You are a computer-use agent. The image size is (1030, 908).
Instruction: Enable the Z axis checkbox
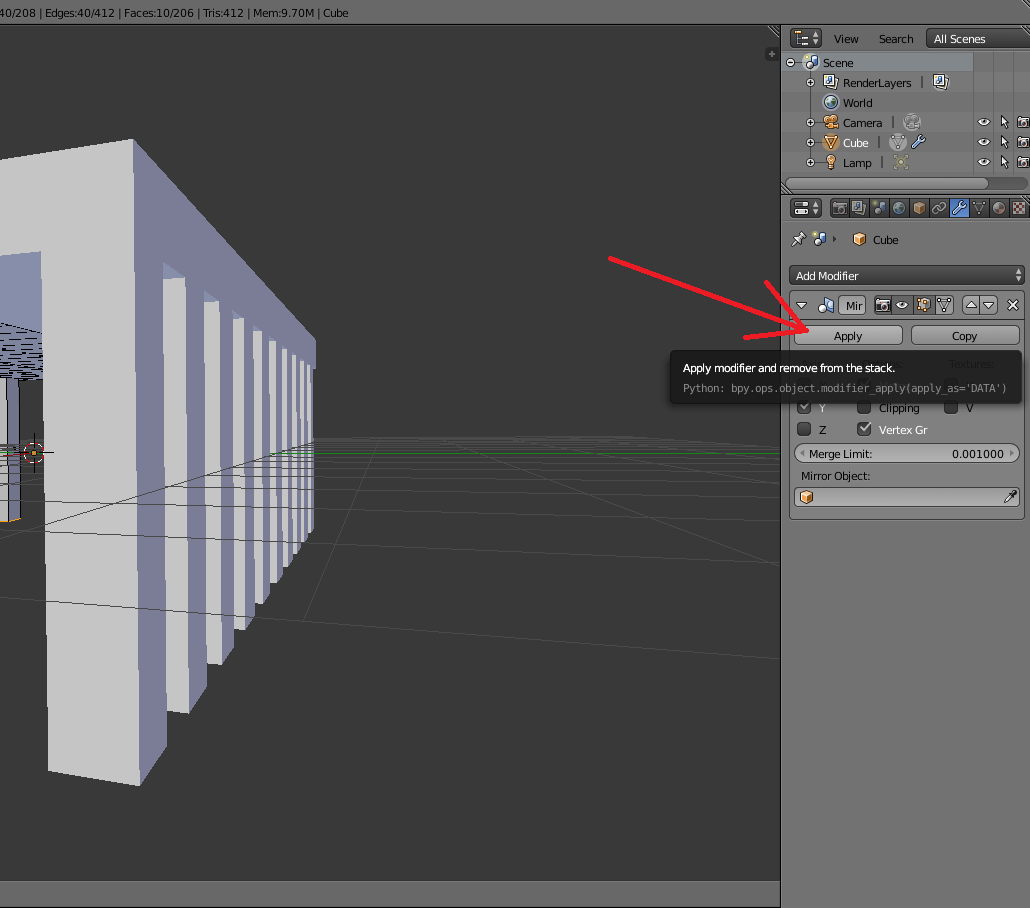click(804, 429)
